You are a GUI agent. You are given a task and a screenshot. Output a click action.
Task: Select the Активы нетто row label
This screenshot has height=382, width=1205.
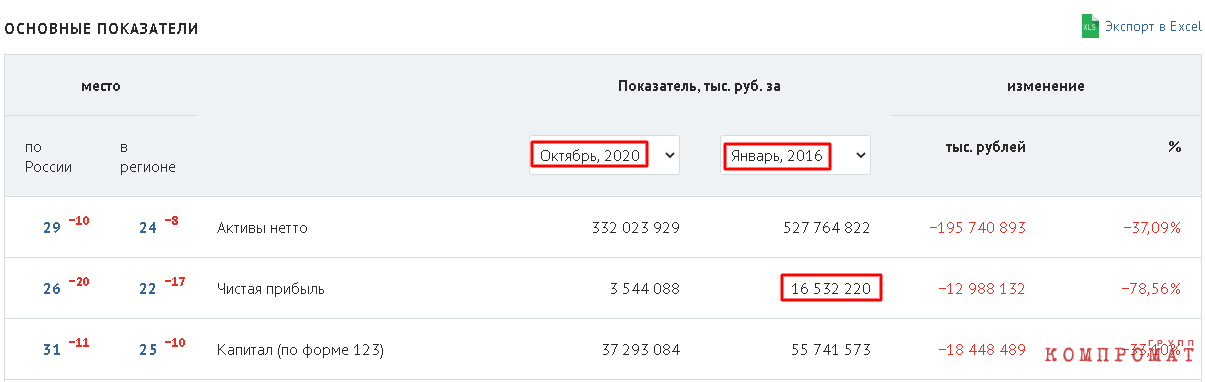pyautogui.click(x=262, y=228)
